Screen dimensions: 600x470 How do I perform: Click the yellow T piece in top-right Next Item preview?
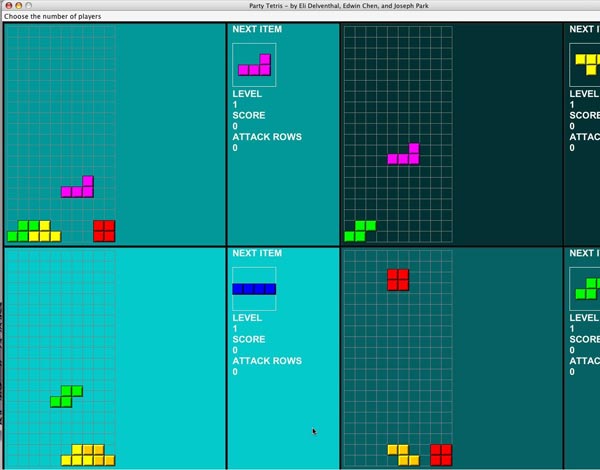(588, 64)
